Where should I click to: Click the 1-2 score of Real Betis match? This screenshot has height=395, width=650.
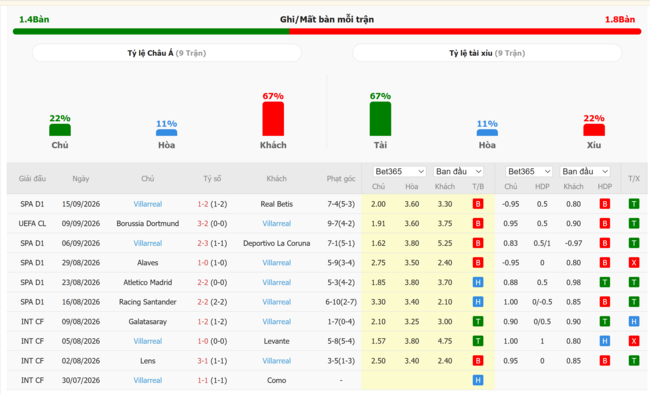point(203,204)
